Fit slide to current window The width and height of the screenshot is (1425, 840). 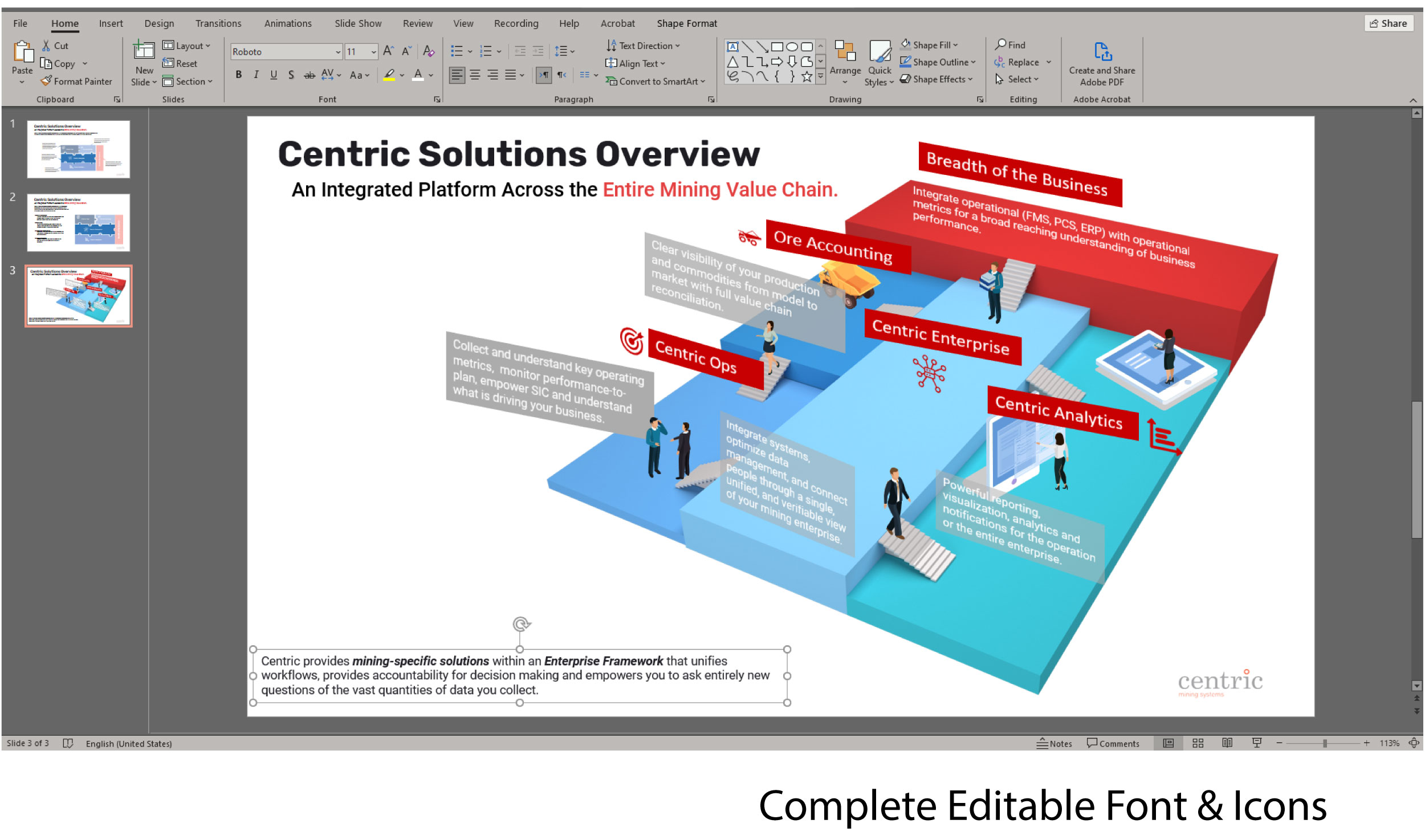point(1414,743)
